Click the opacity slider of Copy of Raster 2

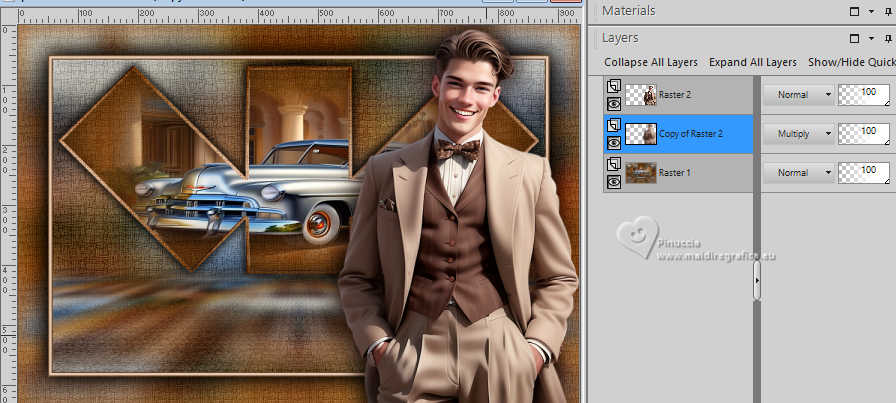click(864, 133)
